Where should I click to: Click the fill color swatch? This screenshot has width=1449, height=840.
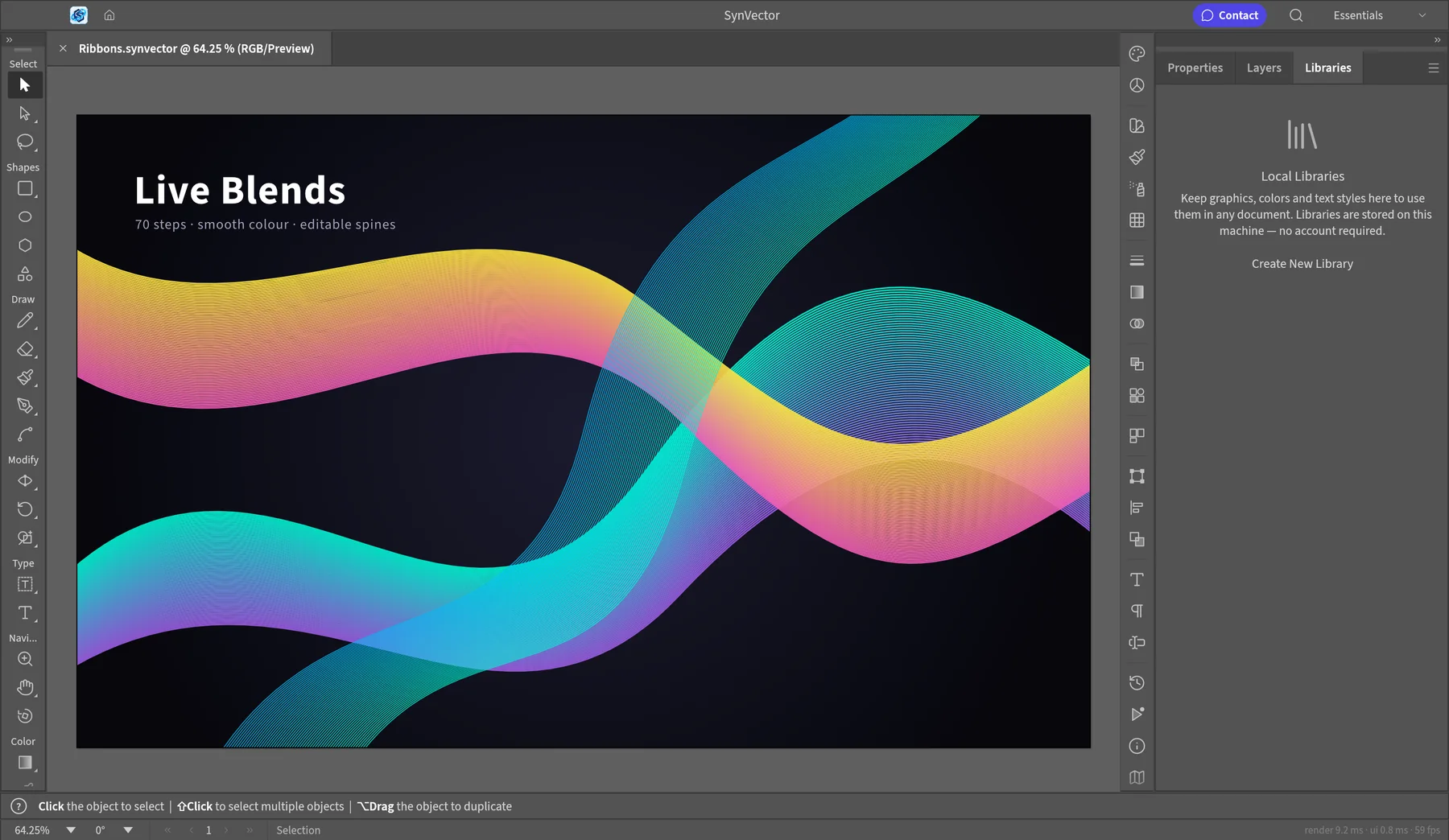pos(25,763)
